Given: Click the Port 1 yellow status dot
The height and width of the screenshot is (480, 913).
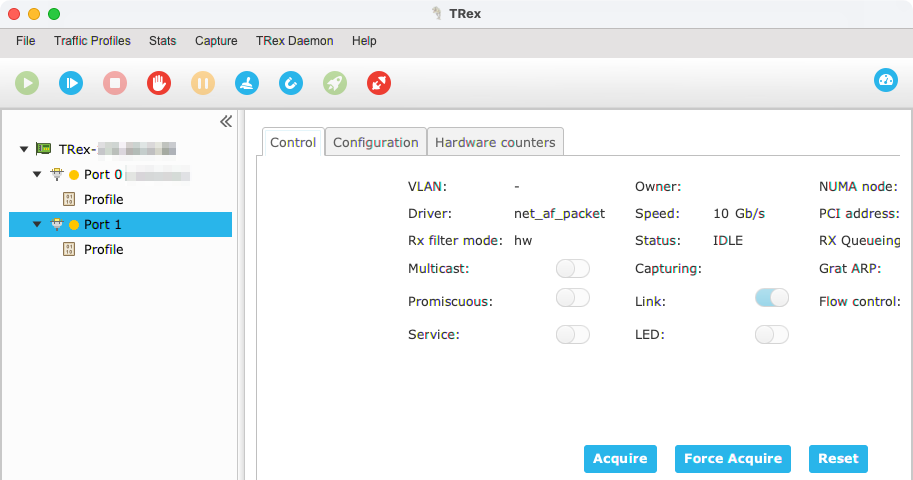Looking at the screenshot, I should tap(74, 225).
